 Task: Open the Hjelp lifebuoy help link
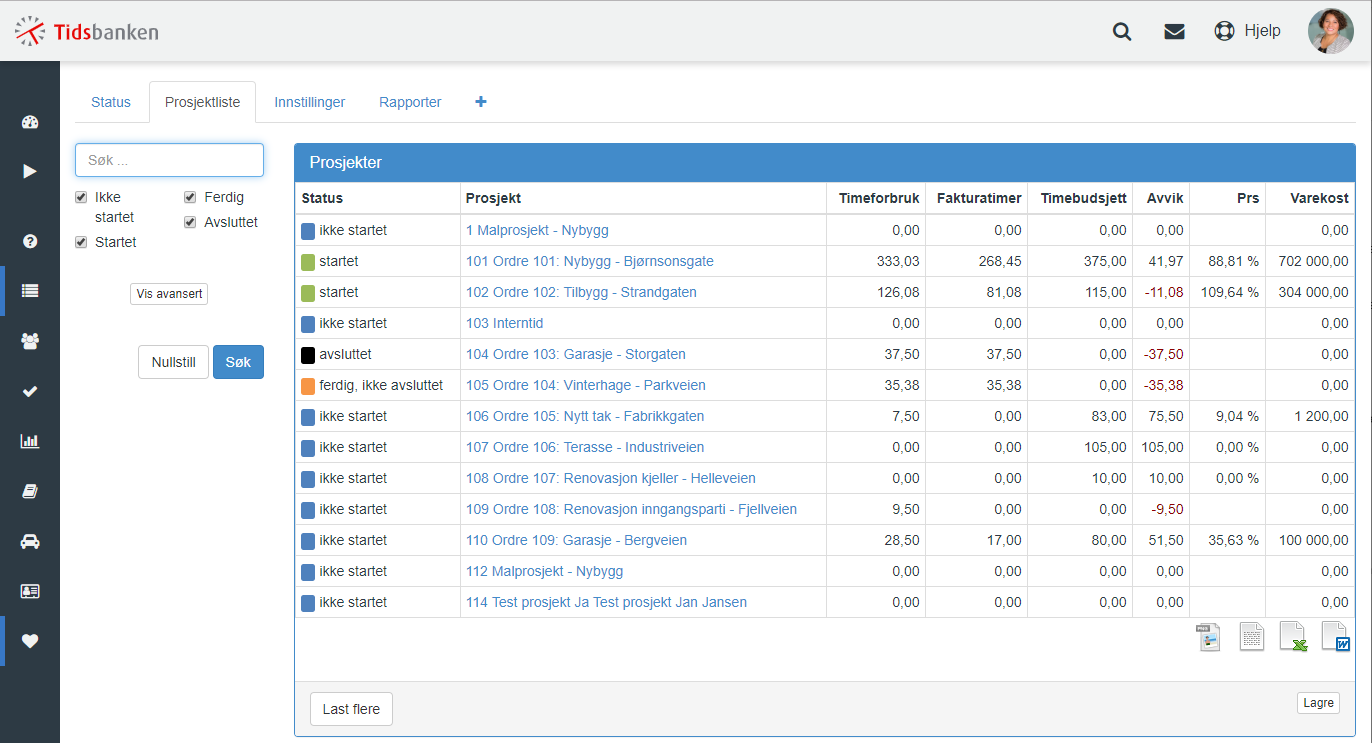click(x=1247, y=31)
